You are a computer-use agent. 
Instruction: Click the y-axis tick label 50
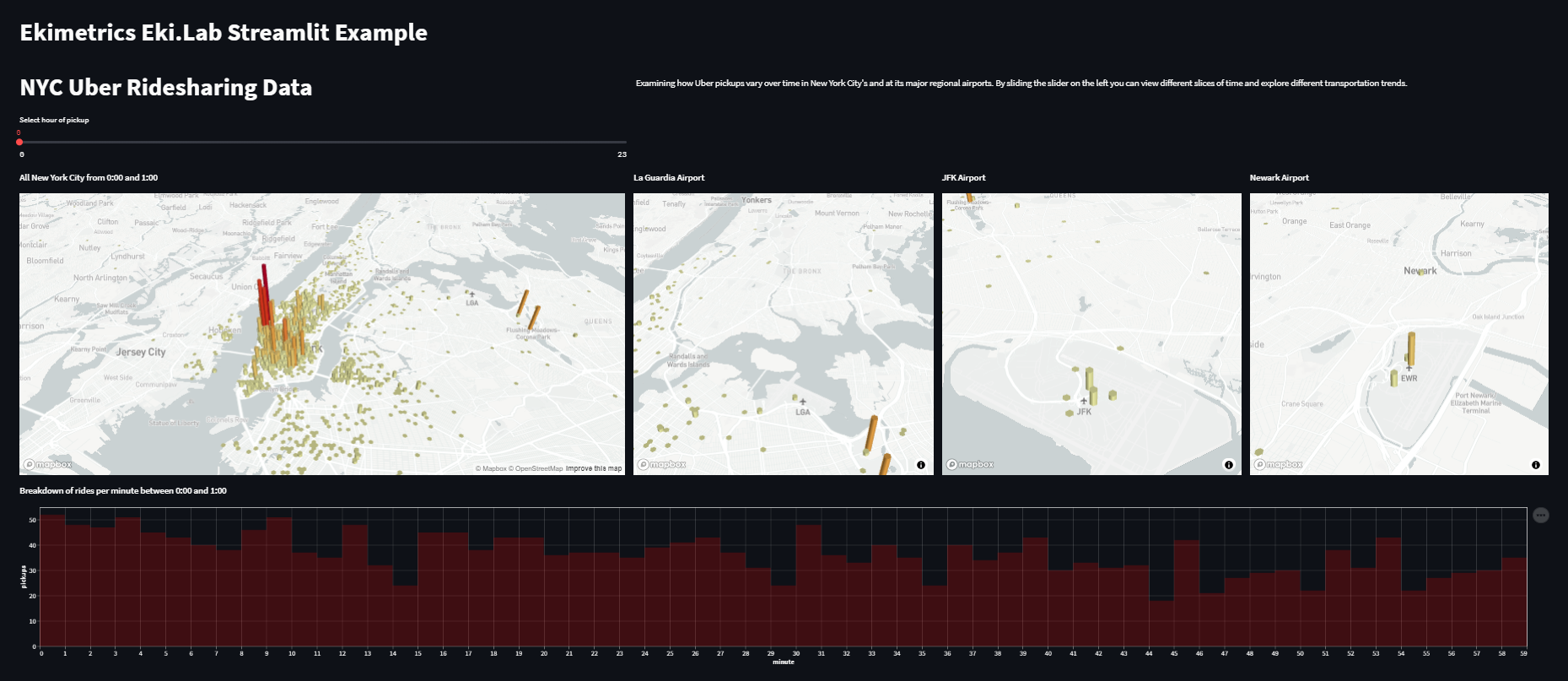[33, 521]
